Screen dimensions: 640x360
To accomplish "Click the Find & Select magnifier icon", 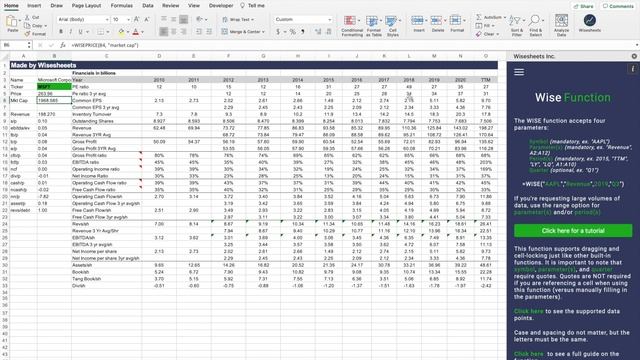I will pos(534,20).
